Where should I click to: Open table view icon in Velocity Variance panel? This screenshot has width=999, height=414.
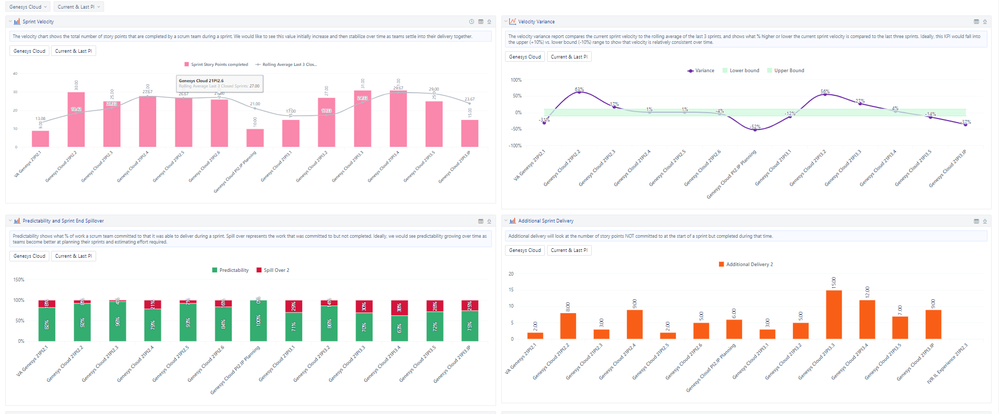[976, 21]
